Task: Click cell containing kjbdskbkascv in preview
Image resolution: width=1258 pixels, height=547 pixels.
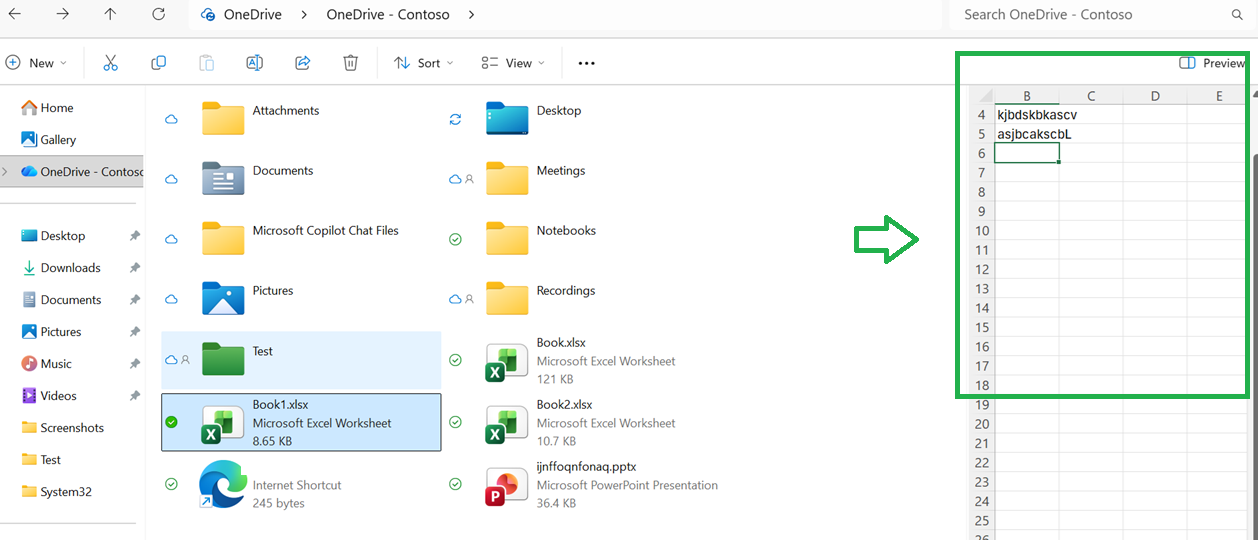Action: pos(1027,115)
